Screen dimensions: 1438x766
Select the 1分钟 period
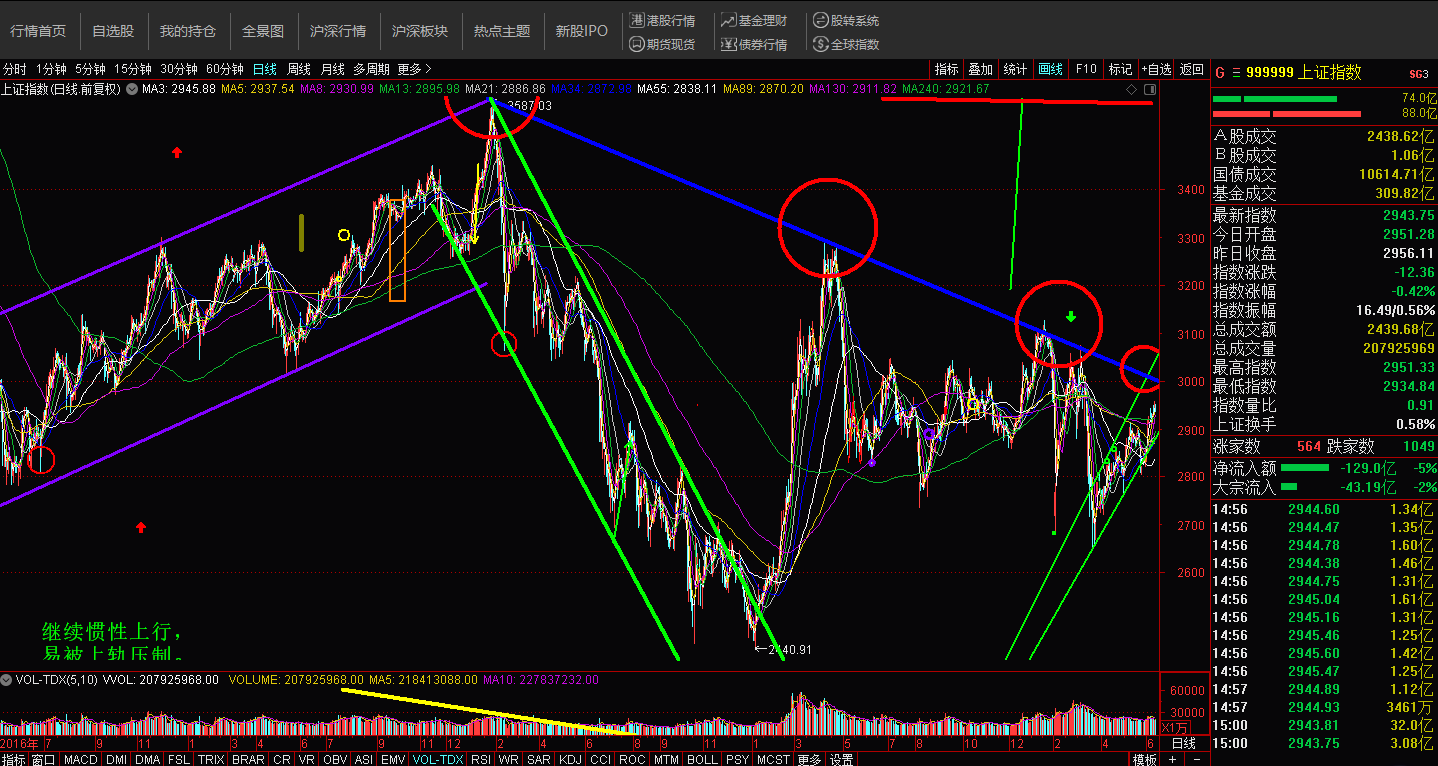(x=50, y=69)
